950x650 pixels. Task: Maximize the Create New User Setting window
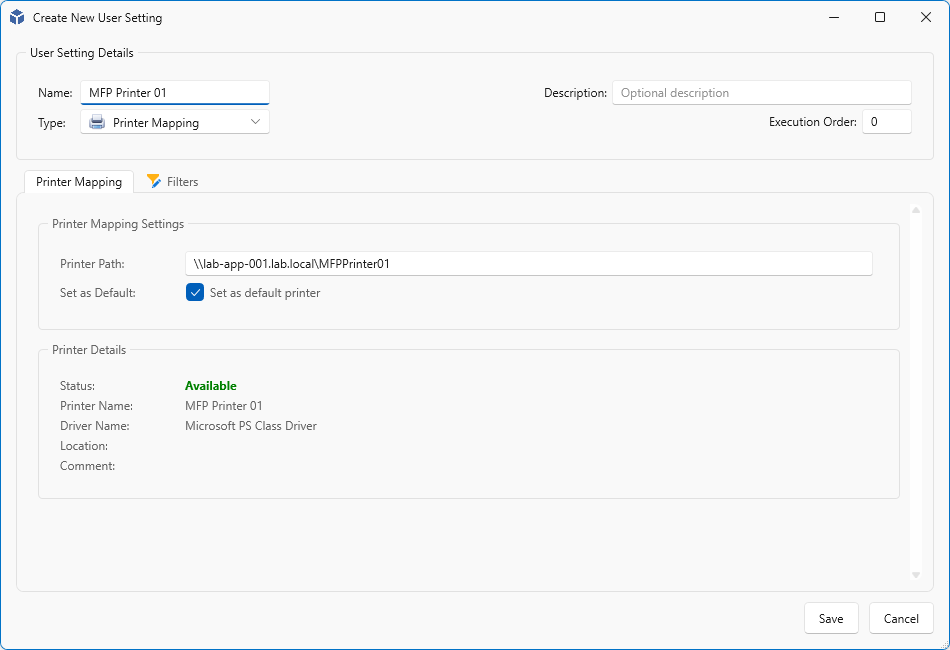(880, 17)
